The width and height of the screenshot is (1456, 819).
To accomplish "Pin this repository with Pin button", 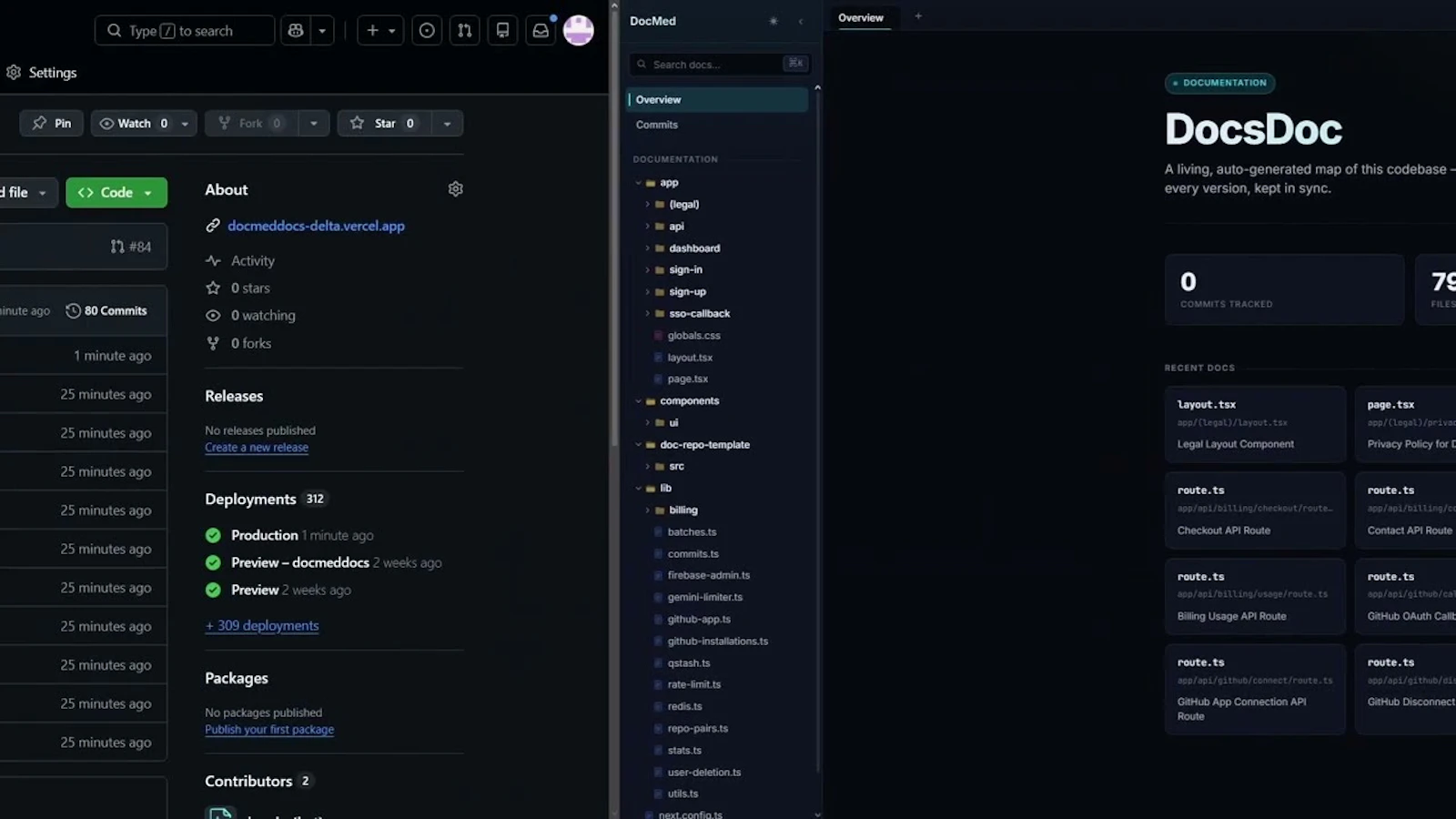I will [x=52, y=124].
